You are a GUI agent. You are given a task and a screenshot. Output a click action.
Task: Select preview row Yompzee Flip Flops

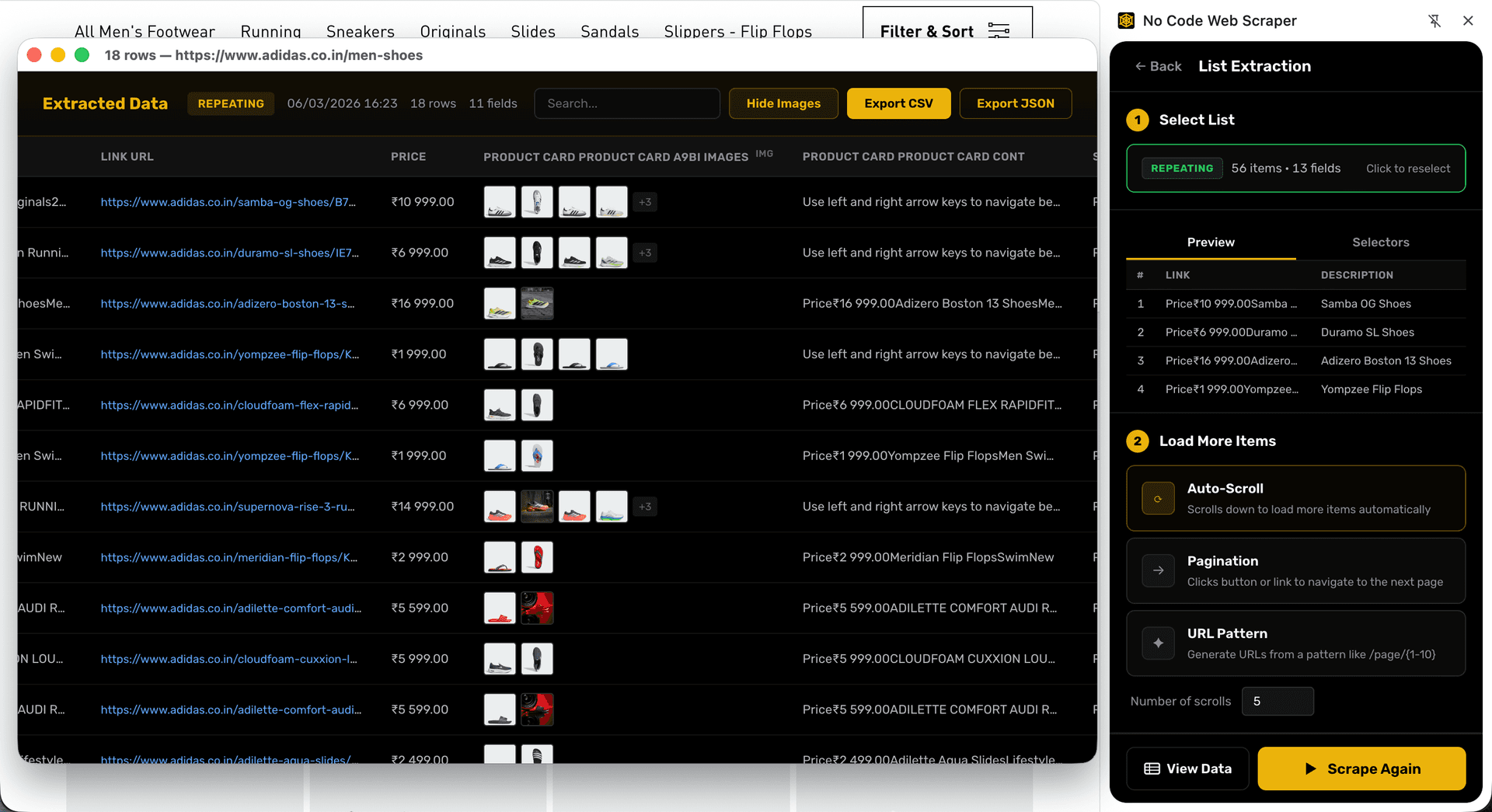(x=1295, y=389)
